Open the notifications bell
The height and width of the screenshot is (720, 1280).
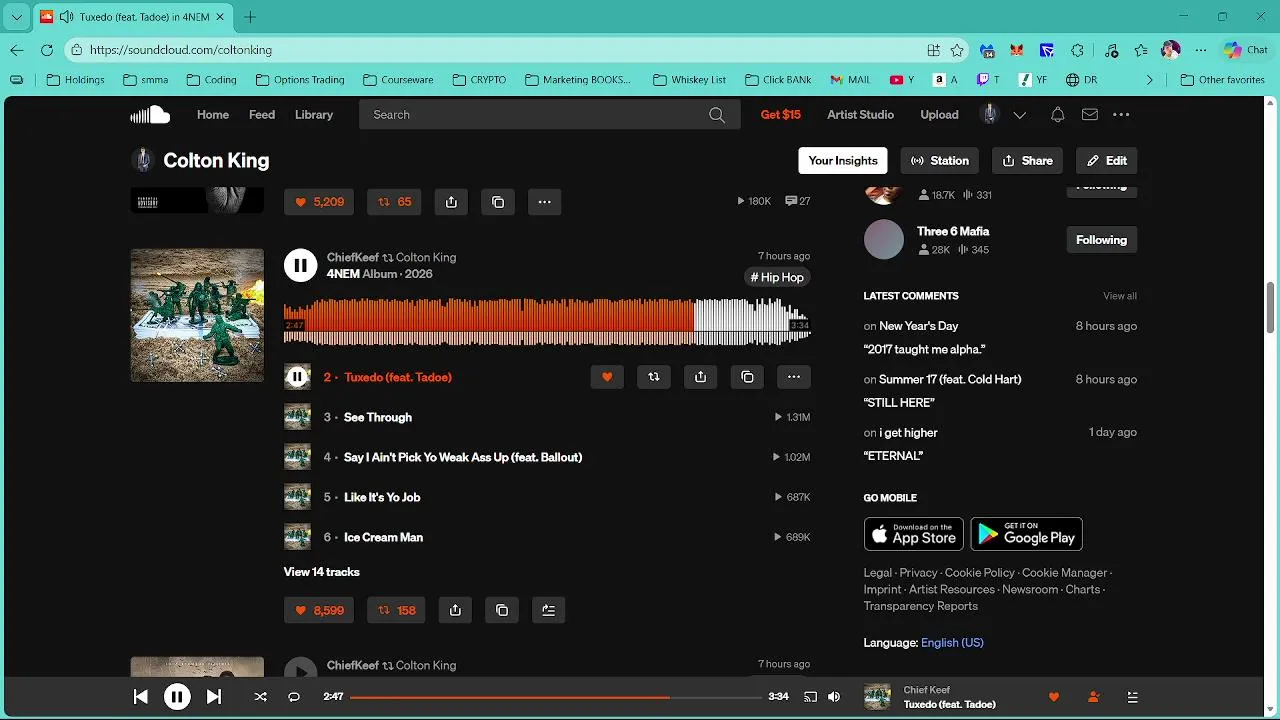click(1057, 115)
